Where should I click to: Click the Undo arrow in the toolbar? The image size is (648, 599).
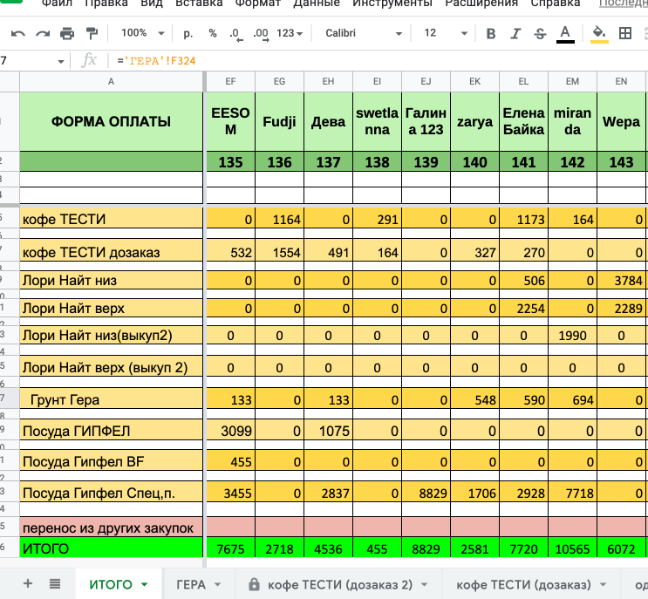[18, 33]
